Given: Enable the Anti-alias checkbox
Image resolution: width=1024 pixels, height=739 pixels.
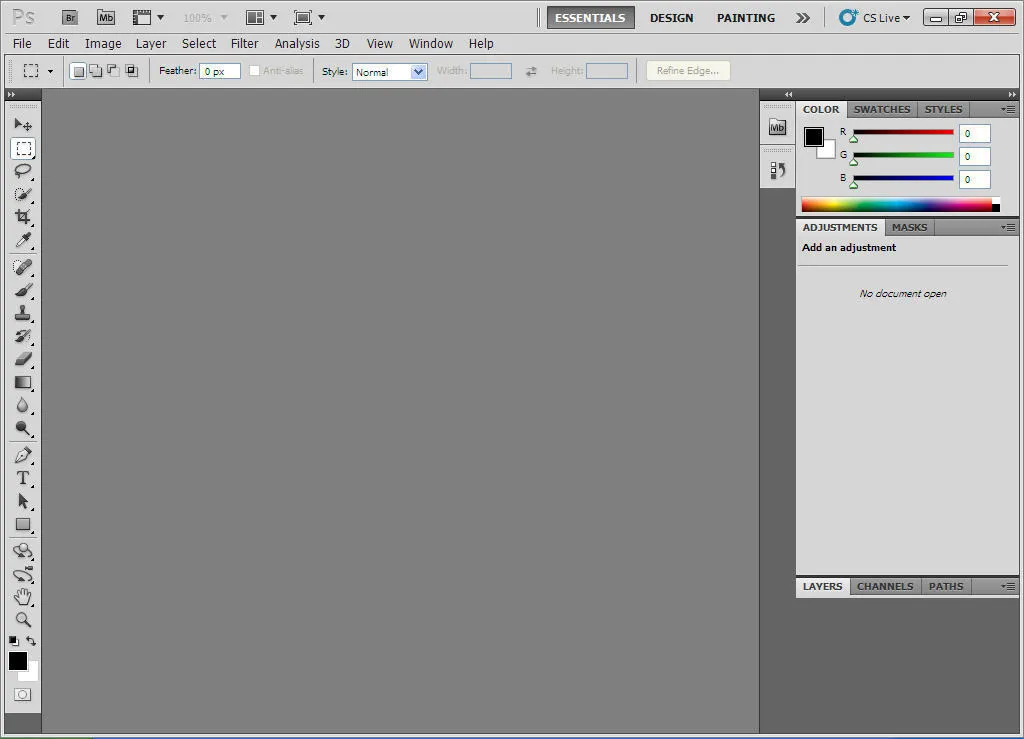Looking at the screenshot, I should coord(255,71).
